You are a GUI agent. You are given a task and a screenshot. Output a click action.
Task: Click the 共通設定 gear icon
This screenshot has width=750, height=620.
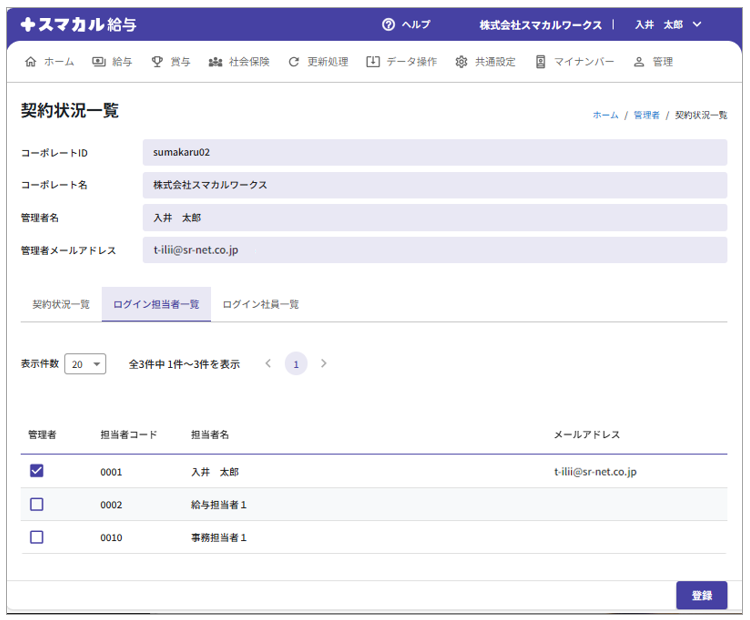point(461,62)
